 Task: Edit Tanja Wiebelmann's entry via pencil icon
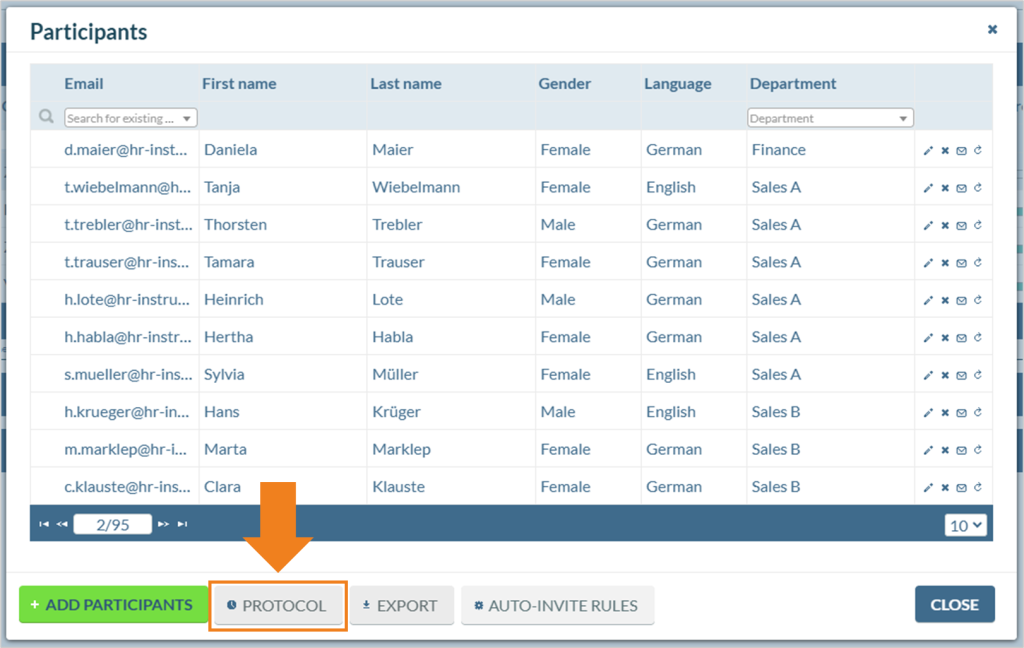(928, 188)
